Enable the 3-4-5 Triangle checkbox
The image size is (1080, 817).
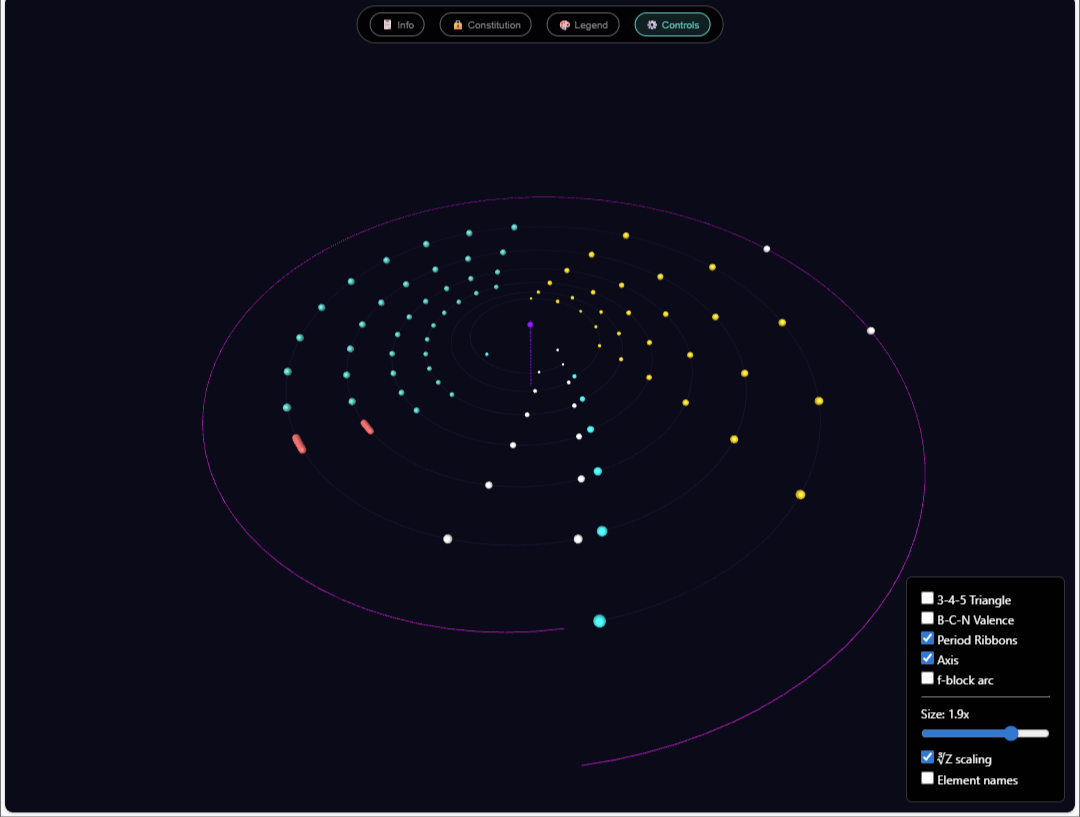coord(927,599)
